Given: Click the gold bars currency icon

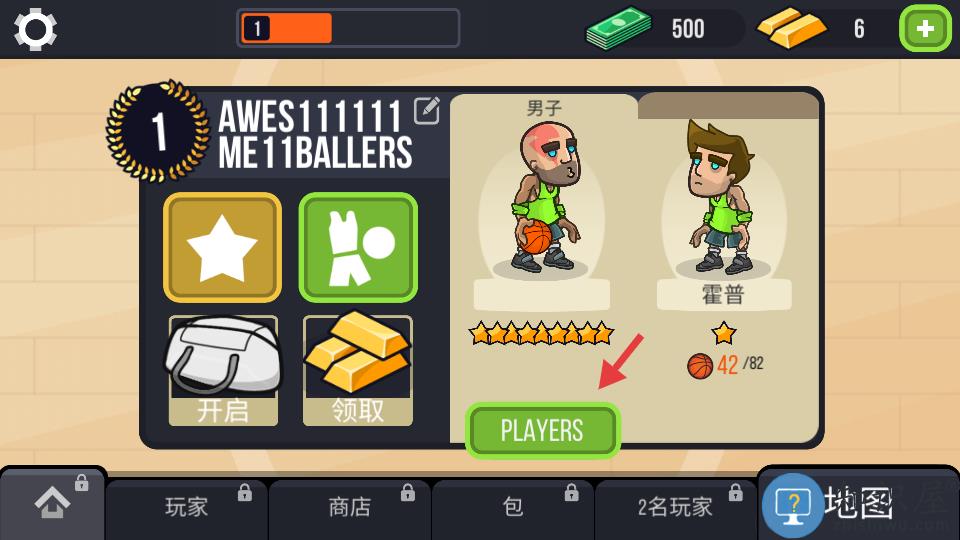Looking at the screenshot, I should 792,28.
